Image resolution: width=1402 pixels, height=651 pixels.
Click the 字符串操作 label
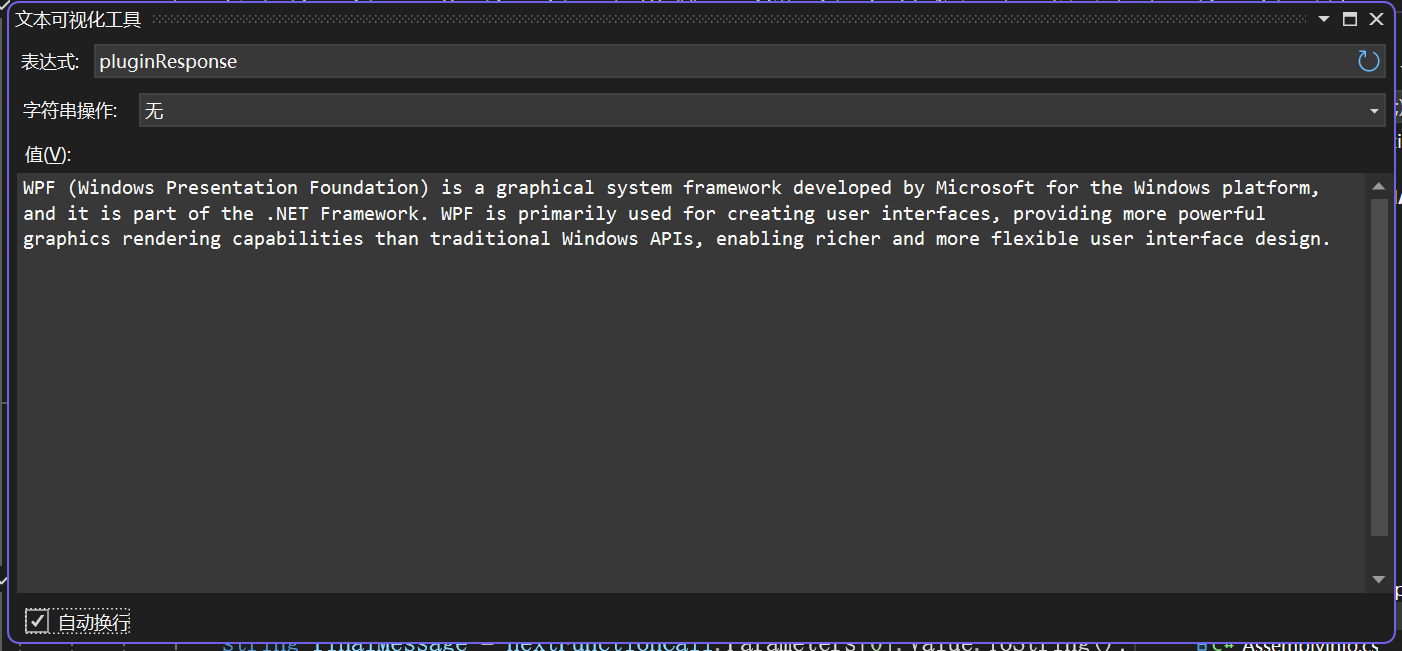point(70,111)
